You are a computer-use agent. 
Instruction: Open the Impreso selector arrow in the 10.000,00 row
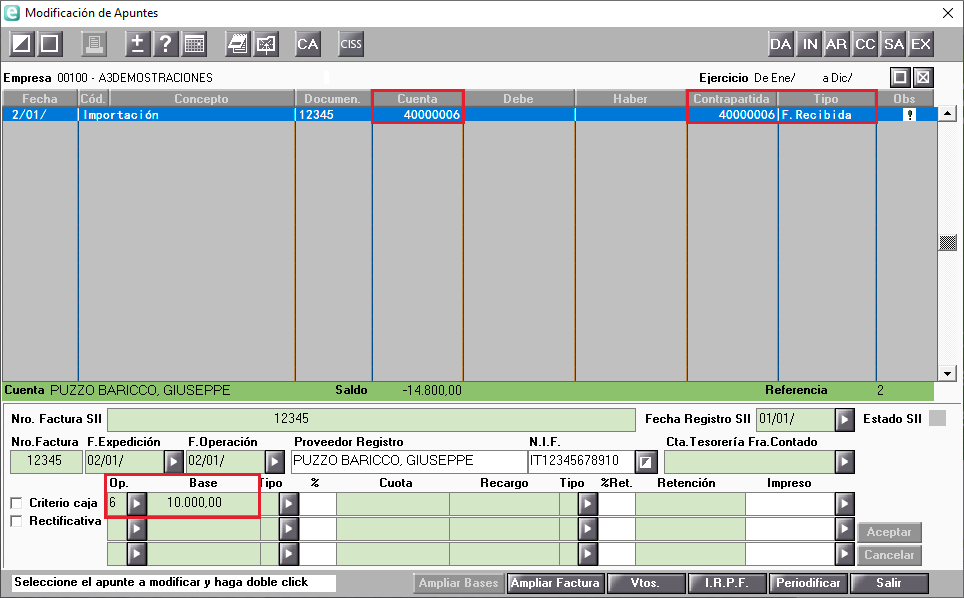coord(845,504)
